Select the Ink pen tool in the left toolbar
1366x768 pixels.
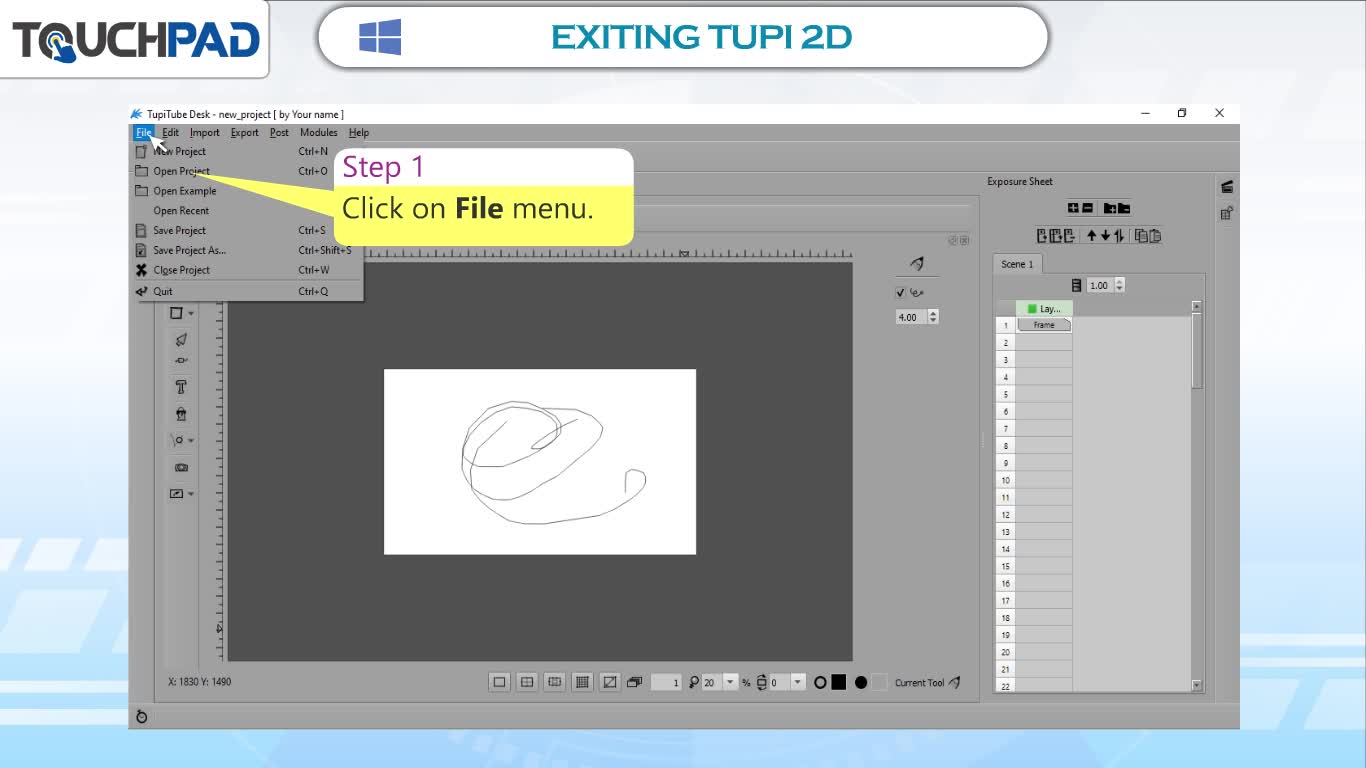click(x=181, y=339)
